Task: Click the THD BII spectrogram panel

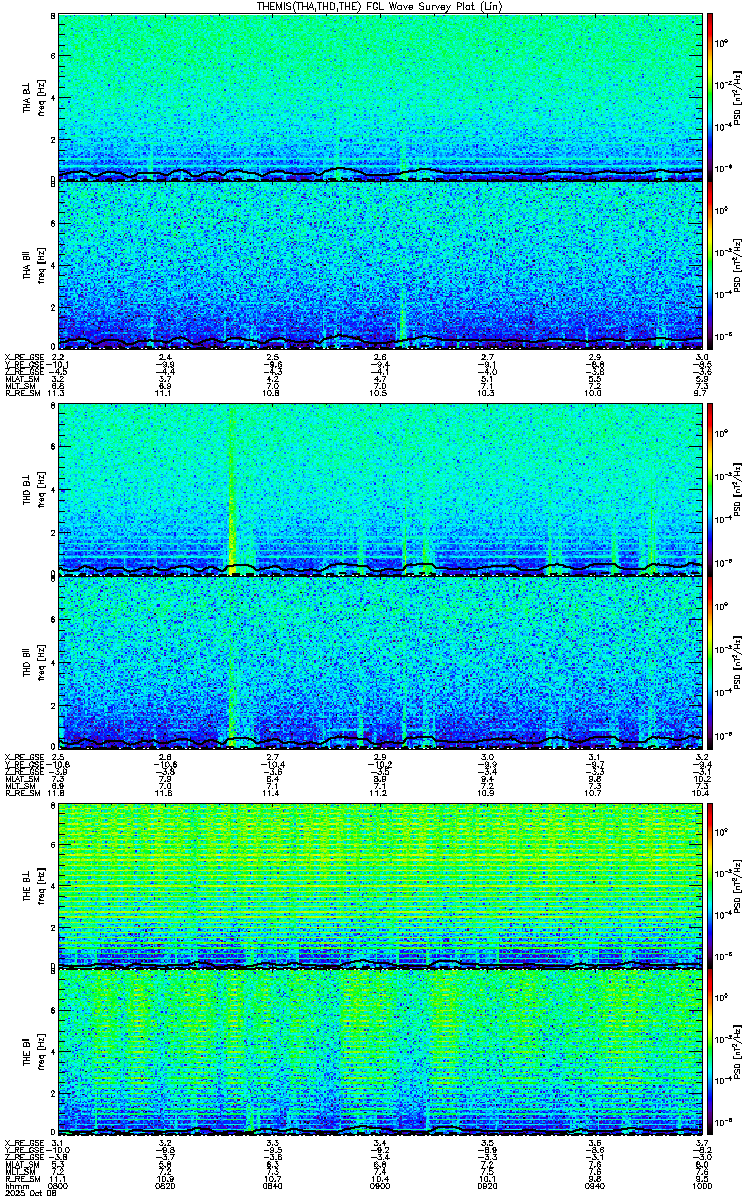Action: pos(380,661)
